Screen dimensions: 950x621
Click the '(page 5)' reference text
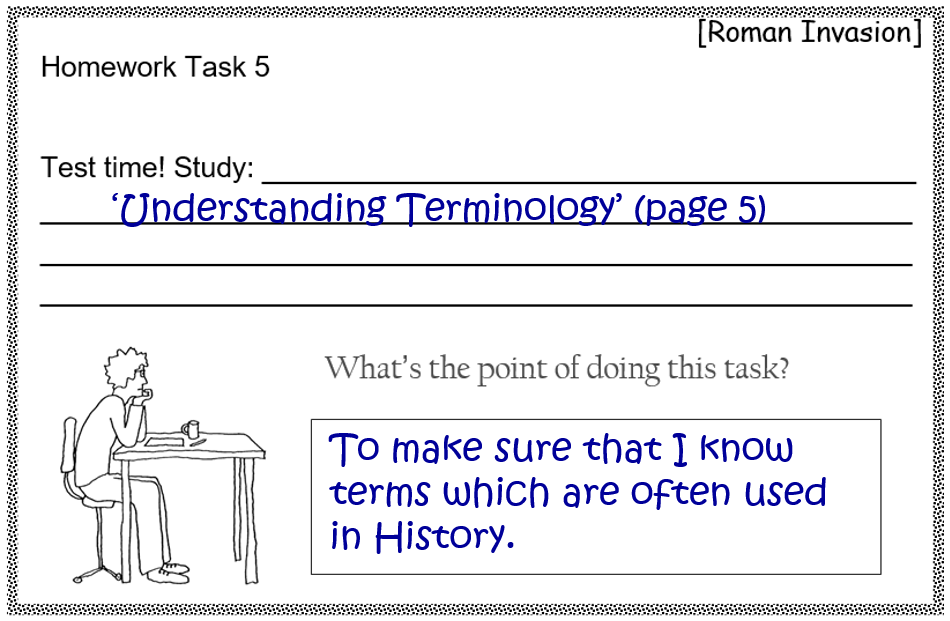700,209
